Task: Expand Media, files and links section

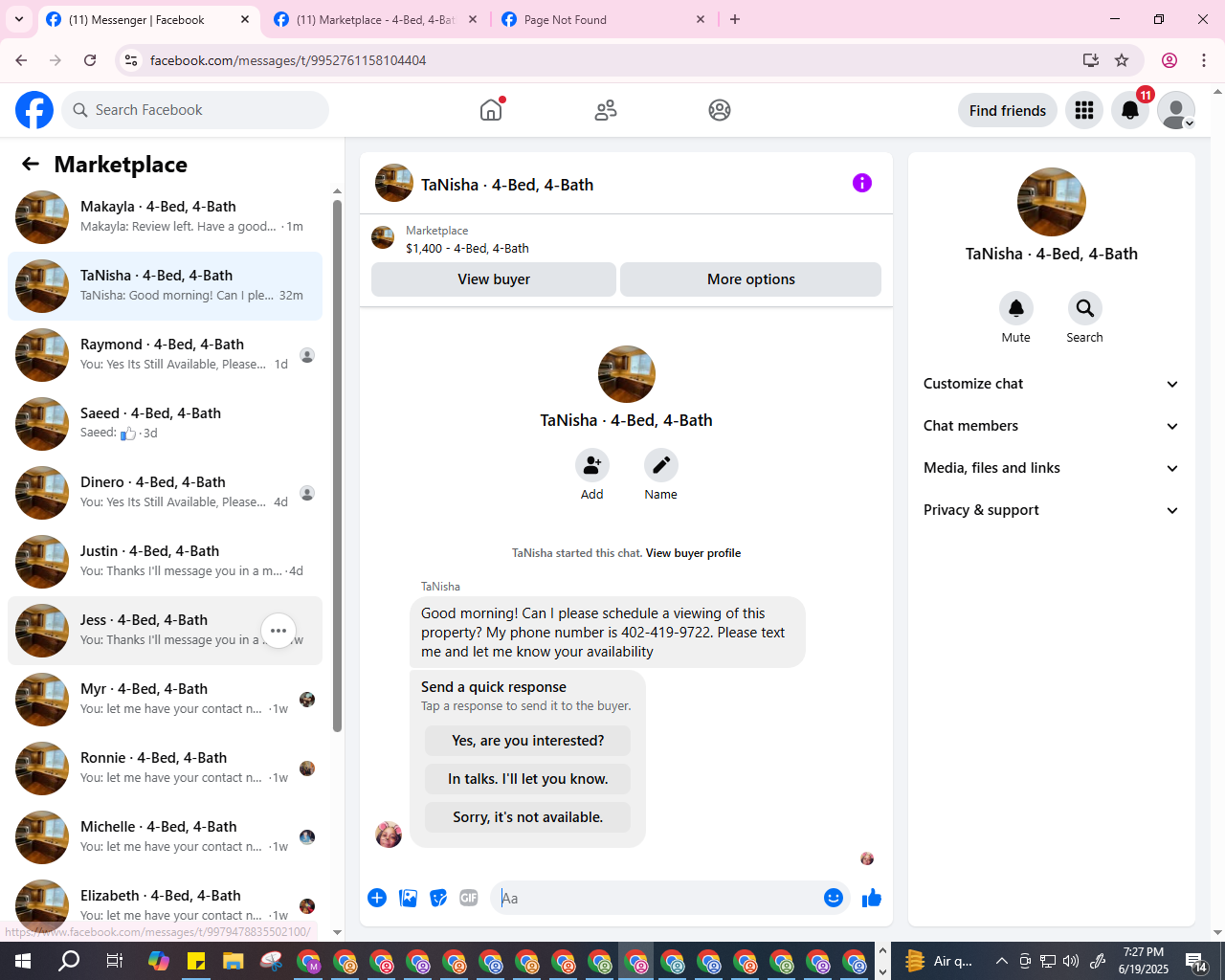Action: pos(1052,468)
